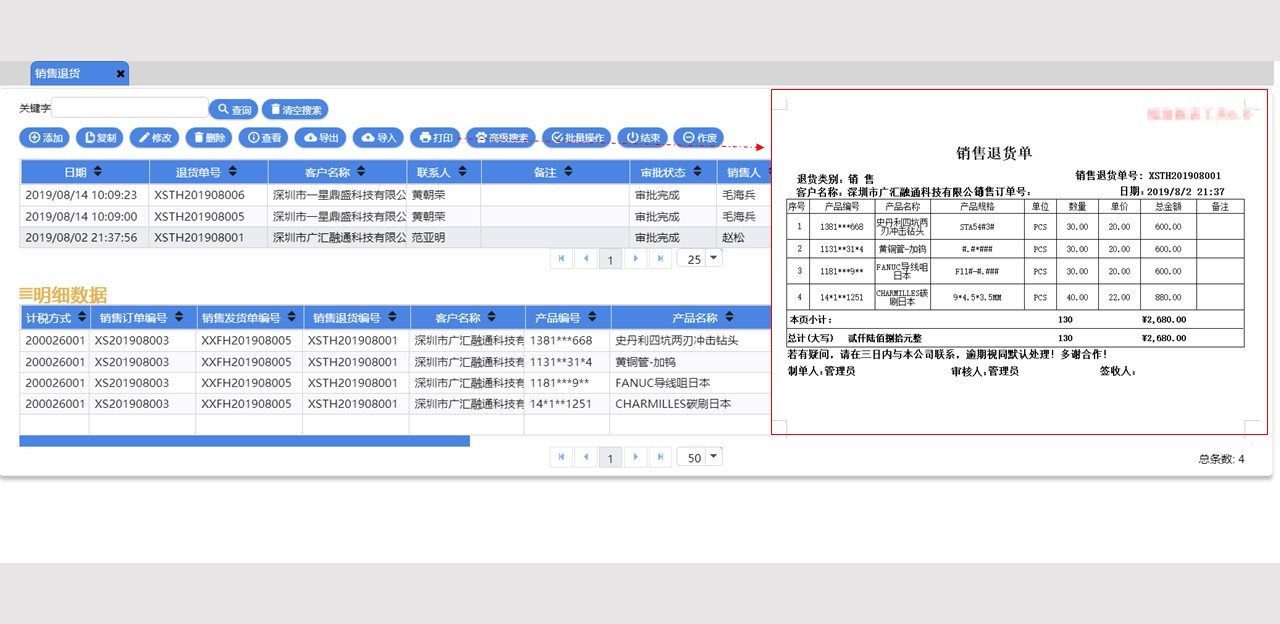The image size is (1280, 624).
Task: Open the page size dropdown showing 25
Action: point(699,257)
